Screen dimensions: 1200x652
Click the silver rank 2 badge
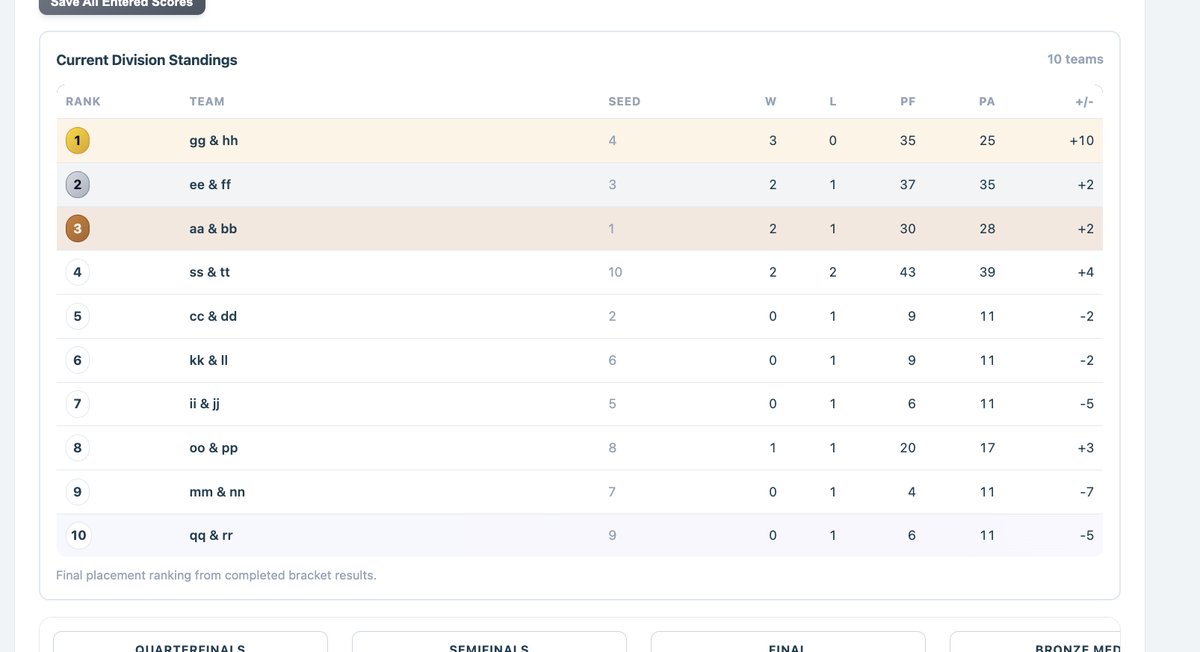[78, 185]
